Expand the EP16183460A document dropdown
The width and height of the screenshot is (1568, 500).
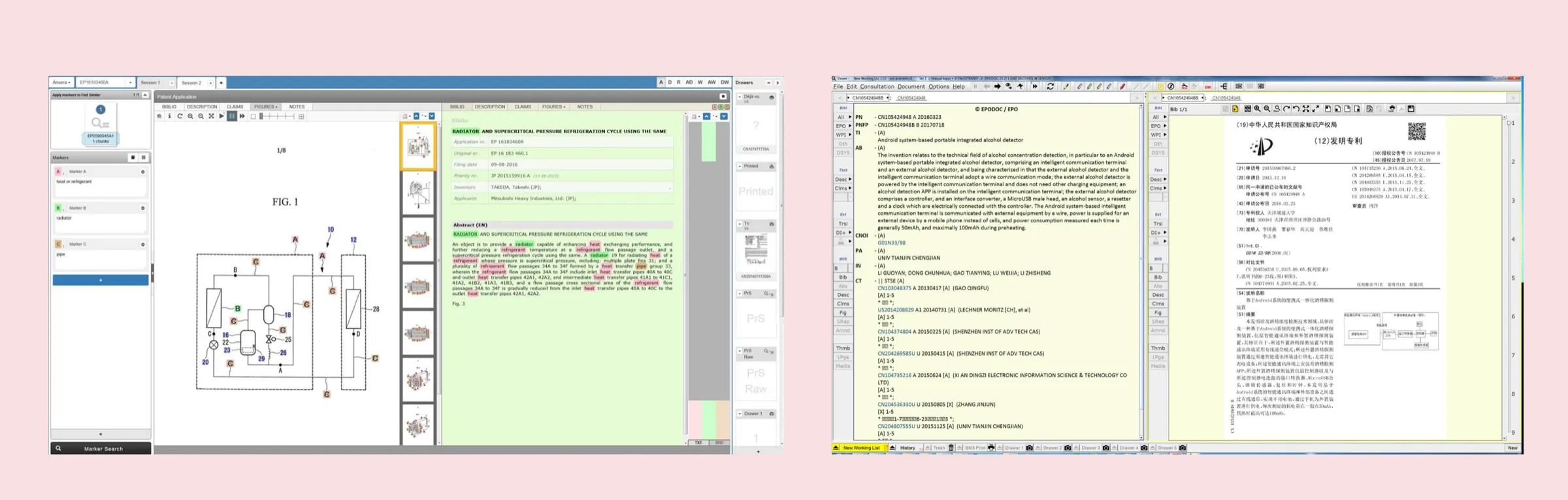click(130, 83)
